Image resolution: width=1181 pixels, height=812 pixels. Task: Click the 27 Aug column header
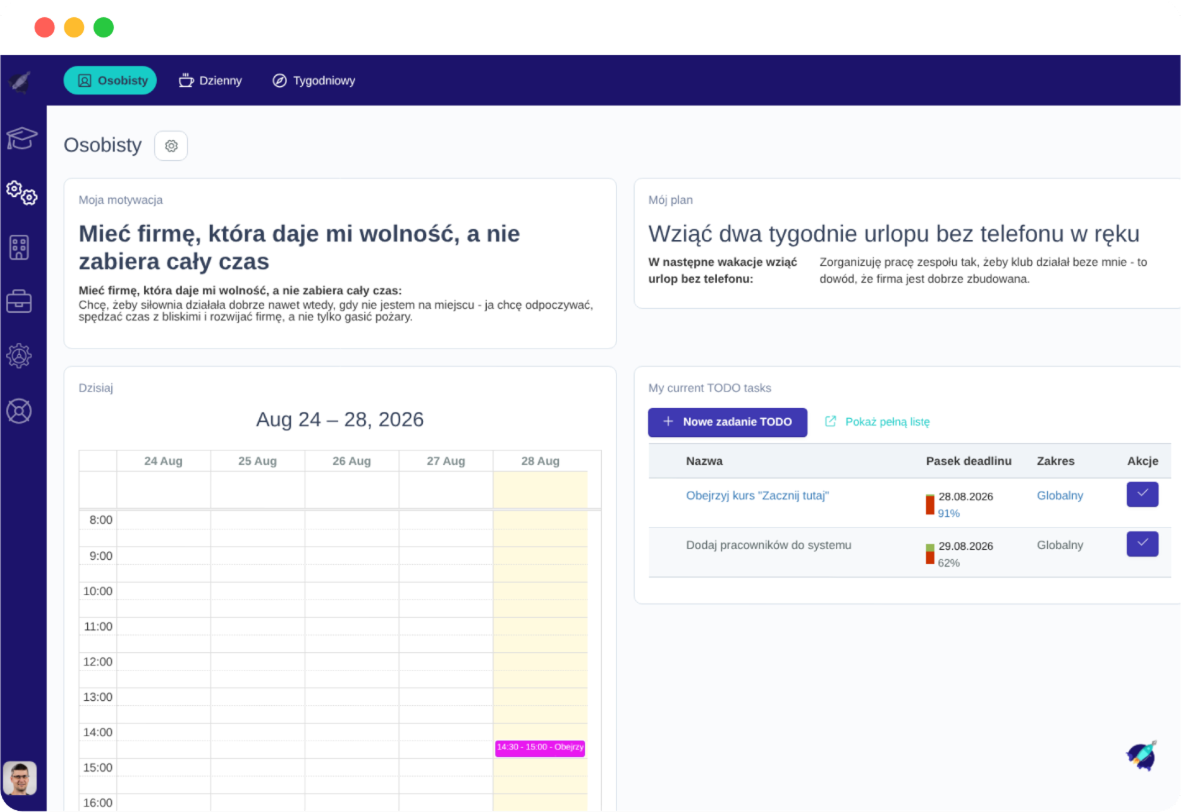(446, 461)
